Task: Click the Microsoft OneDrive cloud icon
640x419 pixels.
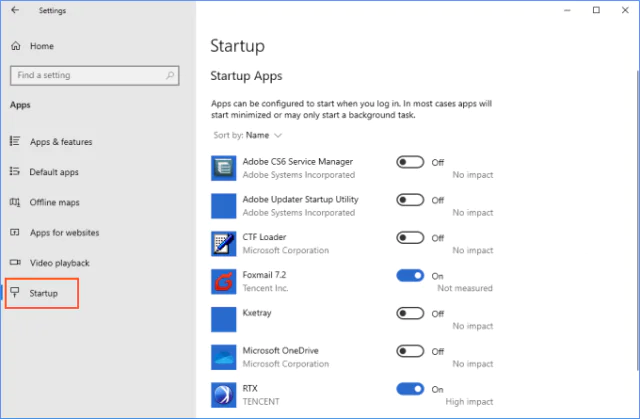Action: pos(223,357)
